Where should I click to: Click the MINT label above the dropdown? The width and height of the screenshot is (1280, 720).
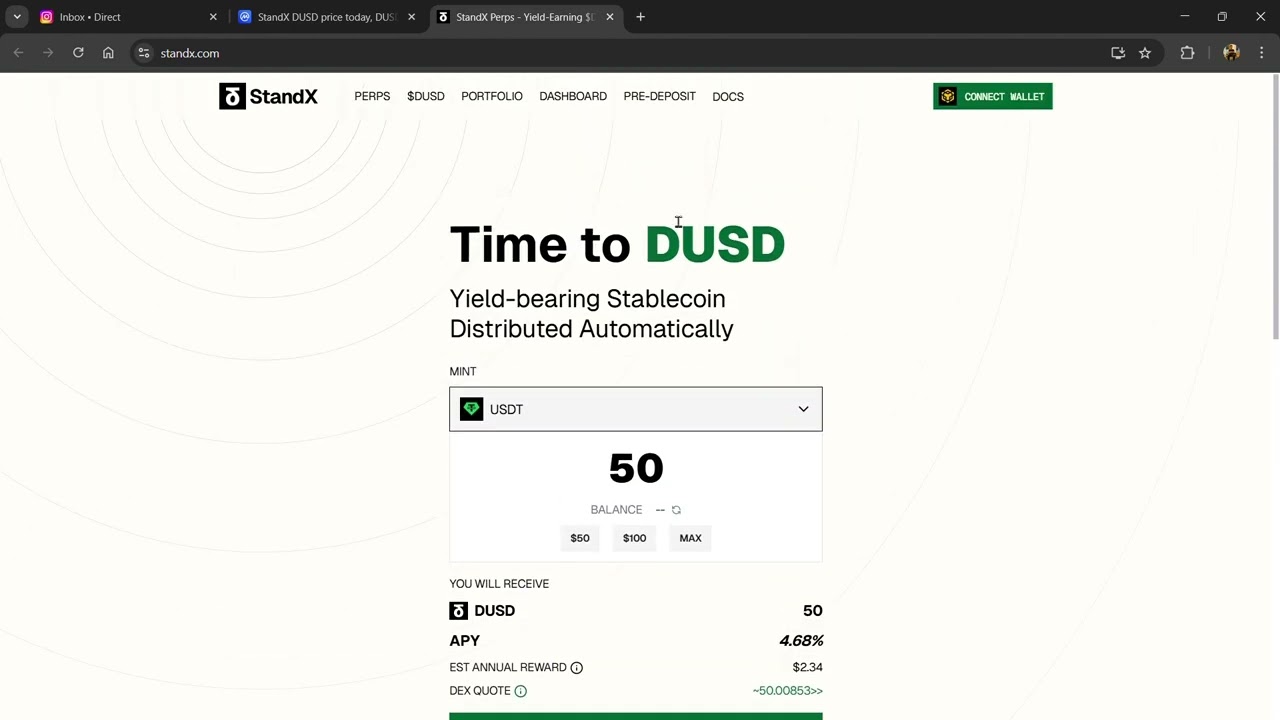click(x=463, y=371)
